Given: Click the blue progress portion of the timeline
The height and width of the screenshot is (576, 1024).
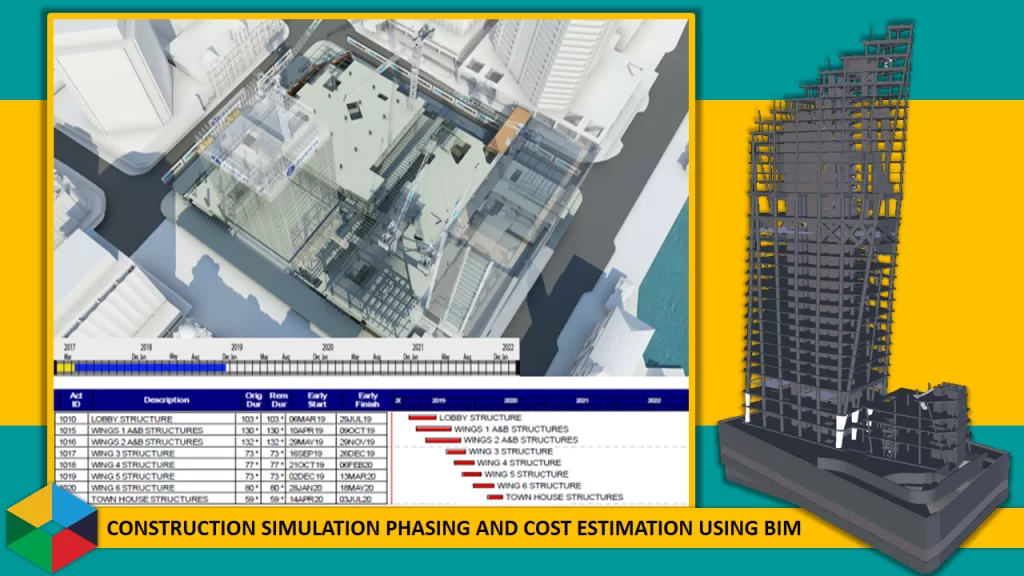Looking at the screenshot, I should (150, 368).
